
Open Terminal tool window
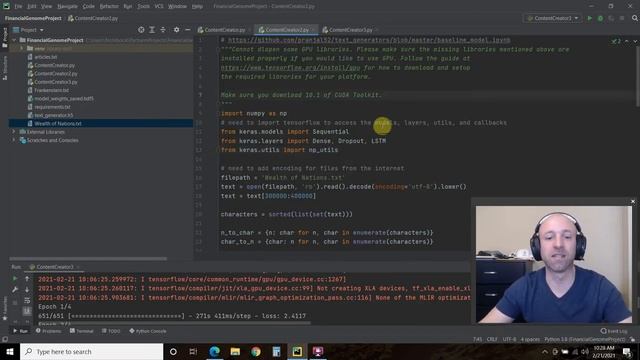(x=82, y=331)
